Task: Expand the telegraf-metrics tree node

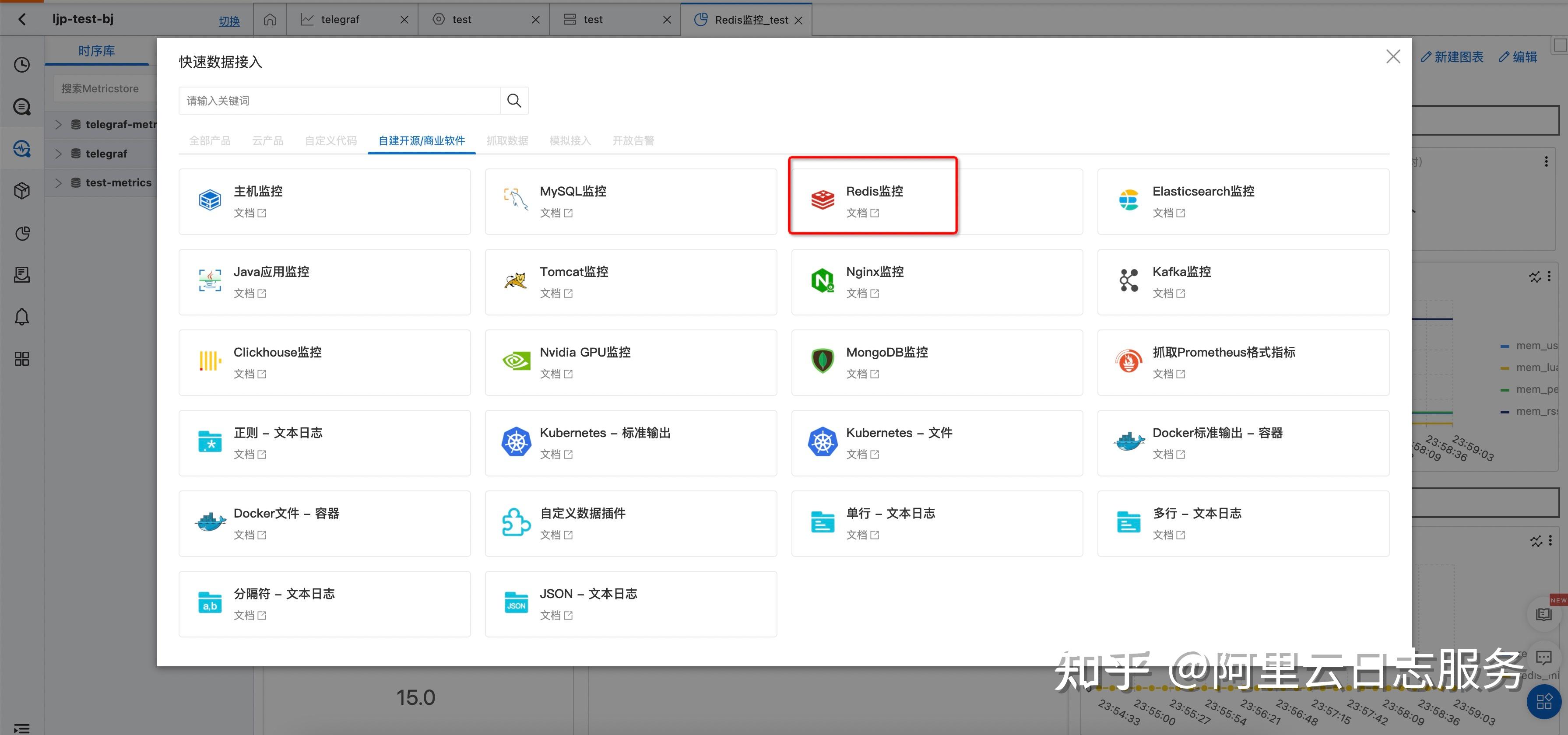Action: [x=58, y=124]
